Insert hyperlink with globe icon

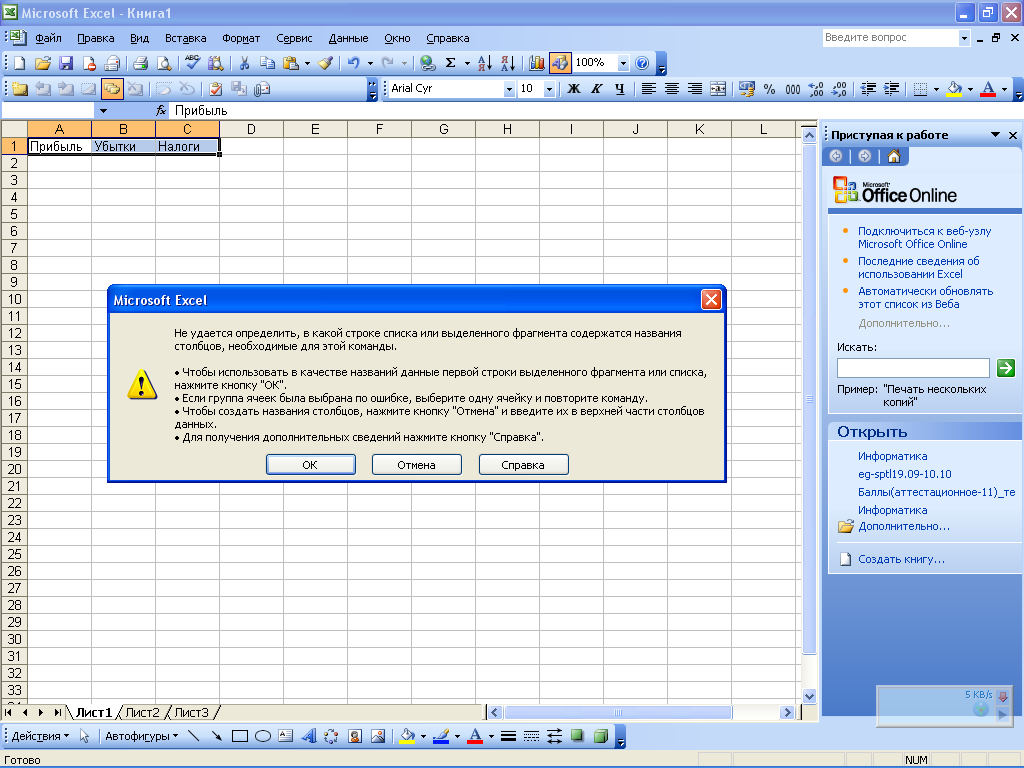pyautogui.click(x=427, y=63)
